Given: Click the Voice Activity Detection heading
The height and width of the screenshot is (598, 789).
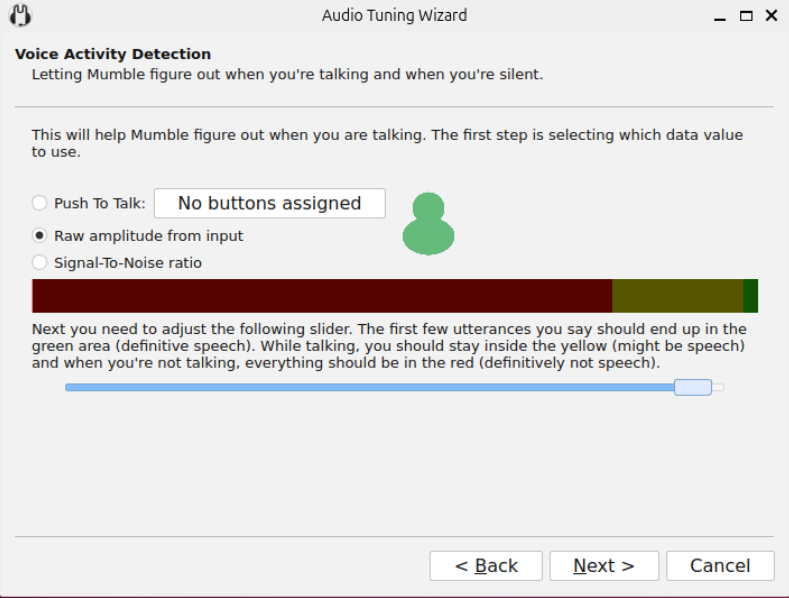Looking at the screenshot, I should pos(113,54).
